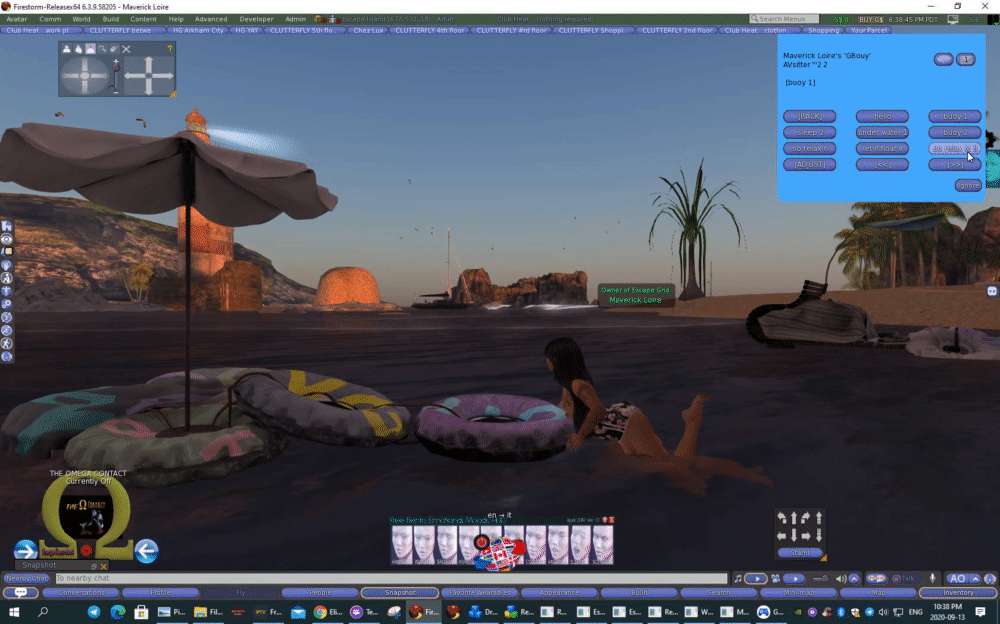The image size is (1000, 624).
Task: Click the turn-left movement arrow
Action: click(782, 518)
